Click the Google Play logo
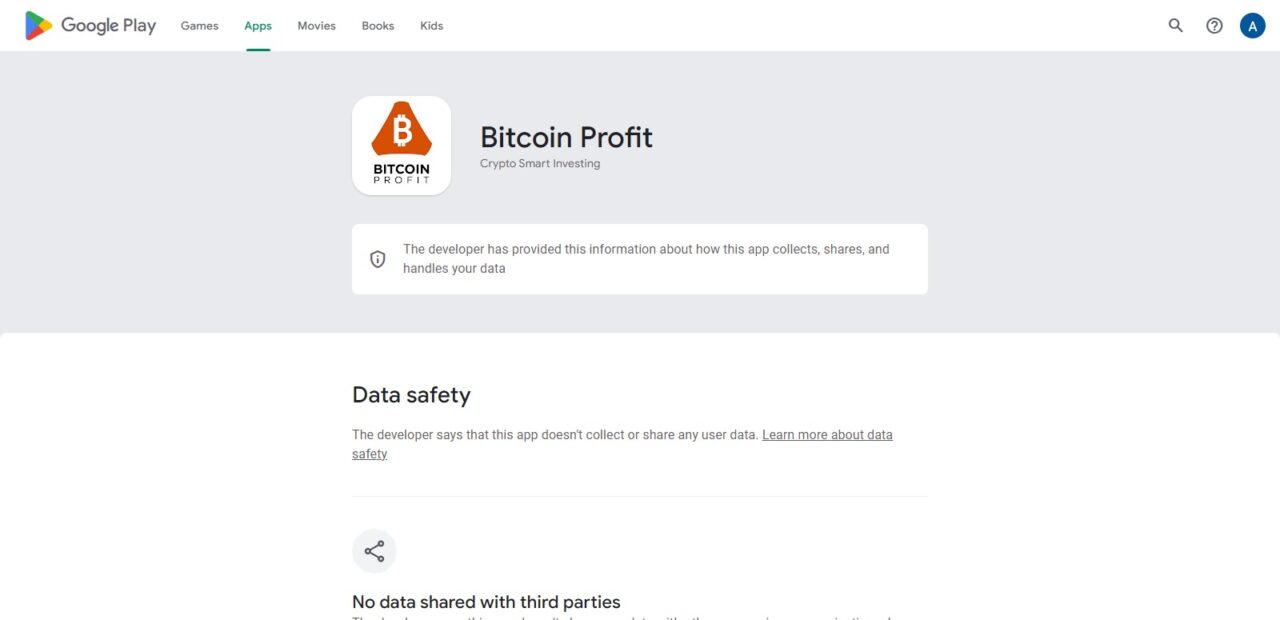Viewport: 1280px width, 620px height. pos(90,26)
